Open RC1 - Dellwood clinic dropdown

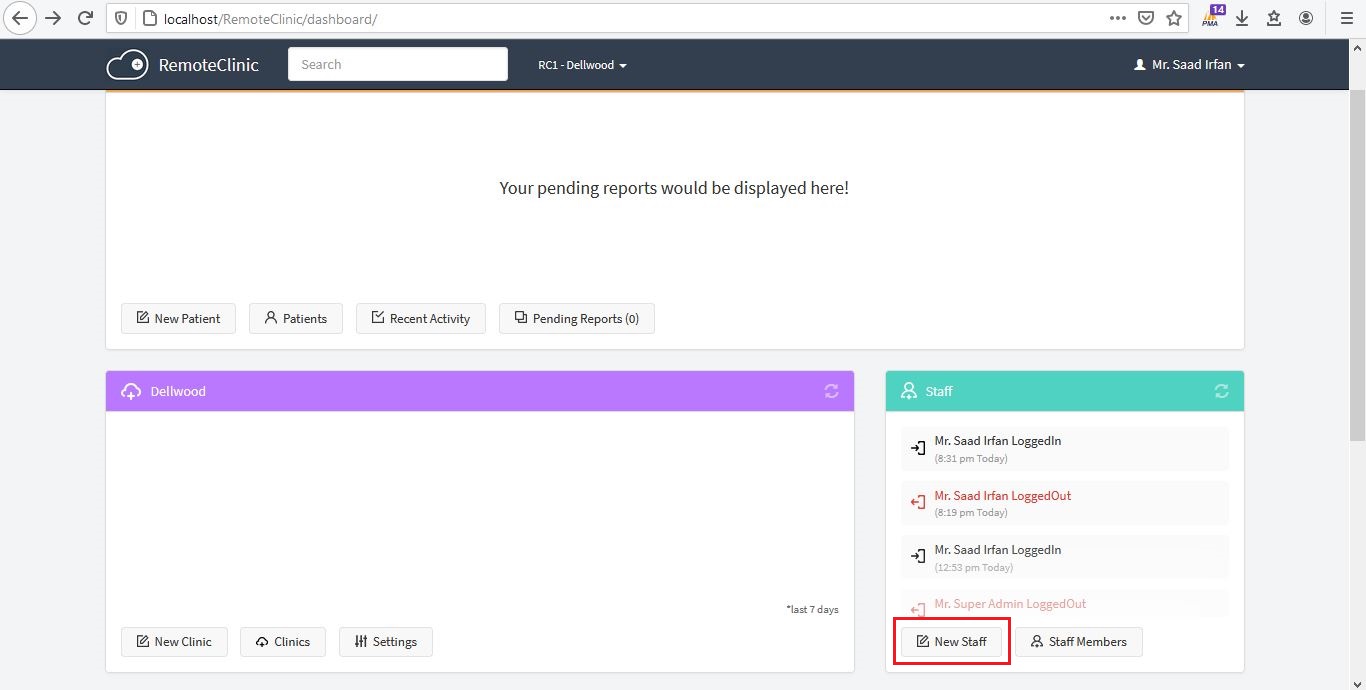582,65
